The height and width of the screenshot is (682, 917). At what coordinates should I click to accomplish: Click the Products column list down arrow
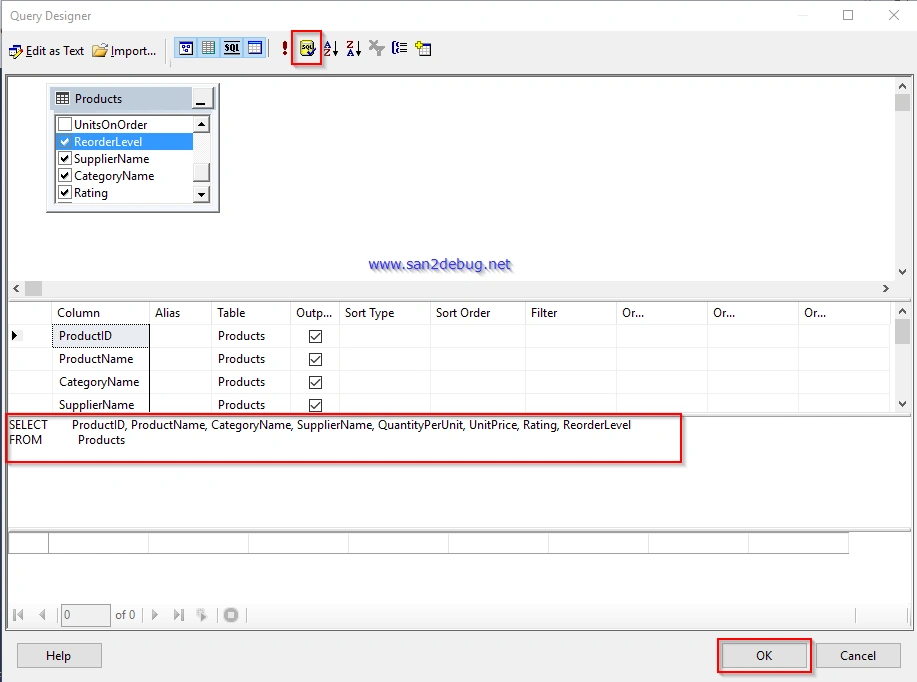coord(201,195)
